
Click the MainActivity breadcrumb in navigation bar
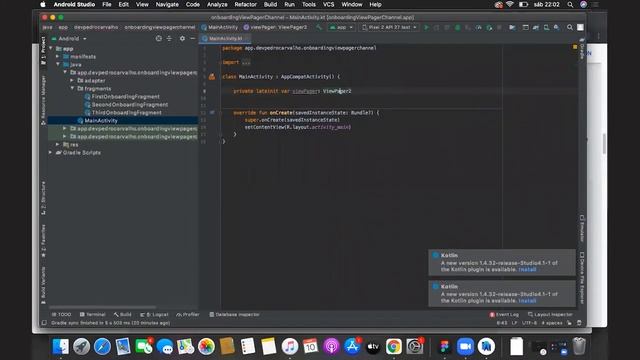220,27
